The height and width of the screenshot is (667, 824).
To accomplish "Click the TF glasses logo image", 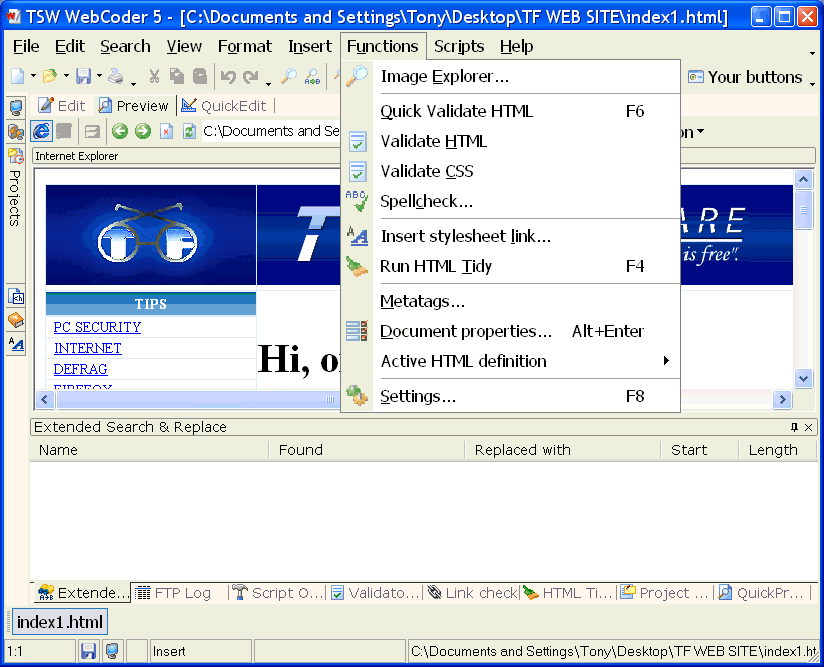I will pyautogui.click(x=151, y=234).
